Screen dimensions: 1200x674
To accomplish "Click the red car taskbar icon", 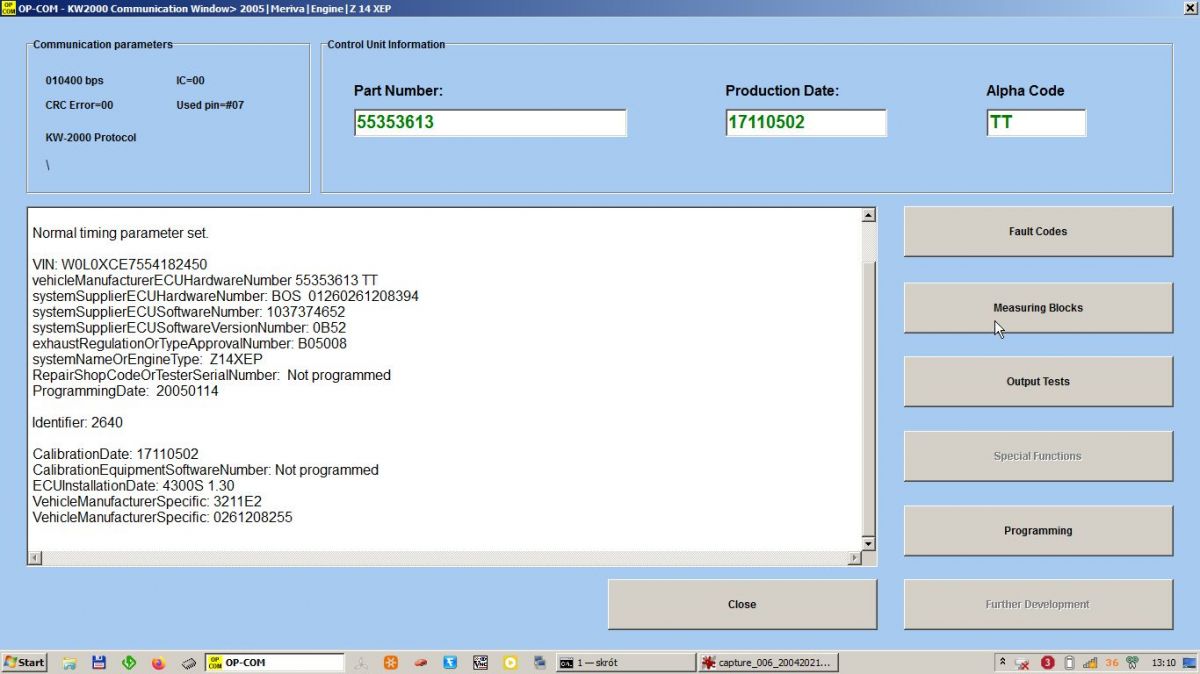I will tap(421, 662).
